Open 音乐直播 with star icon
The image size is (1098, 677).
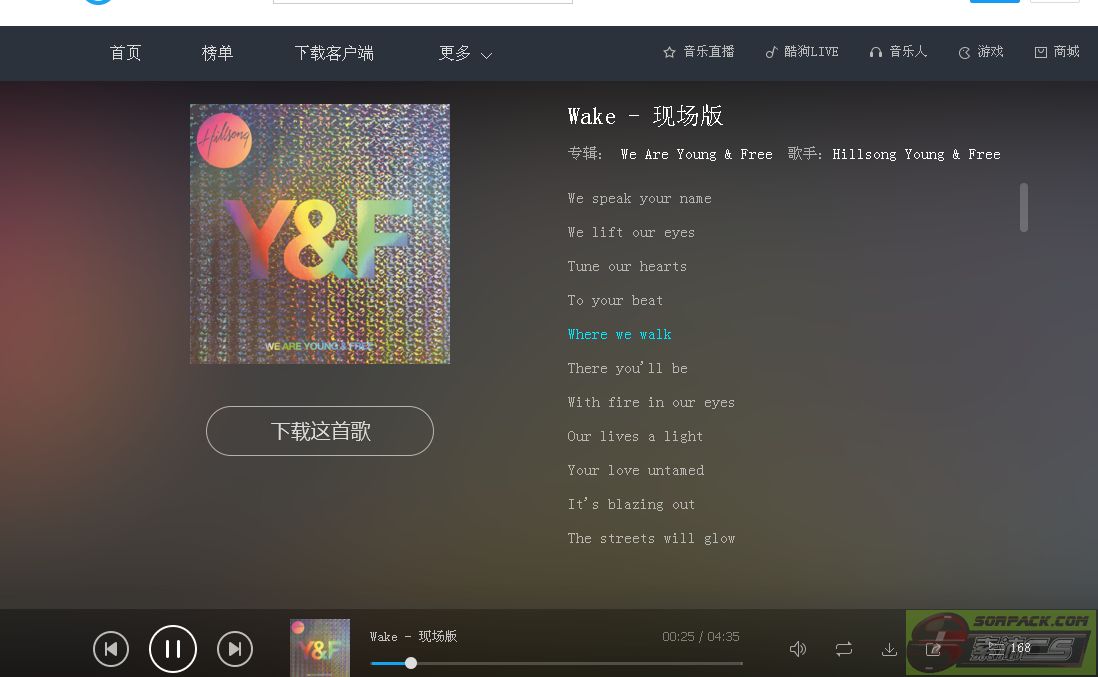698,52
